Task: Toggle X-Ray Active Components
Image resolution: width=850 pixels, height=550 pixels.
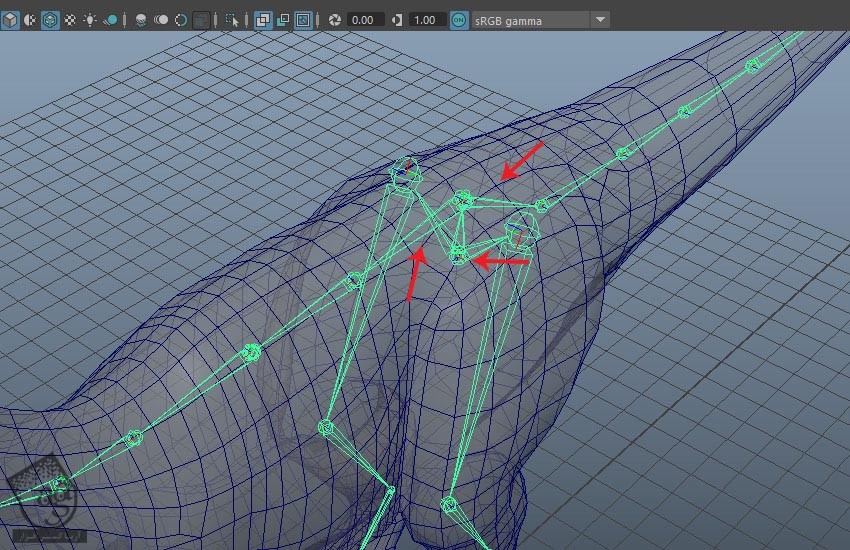Action: coord(283,19)
